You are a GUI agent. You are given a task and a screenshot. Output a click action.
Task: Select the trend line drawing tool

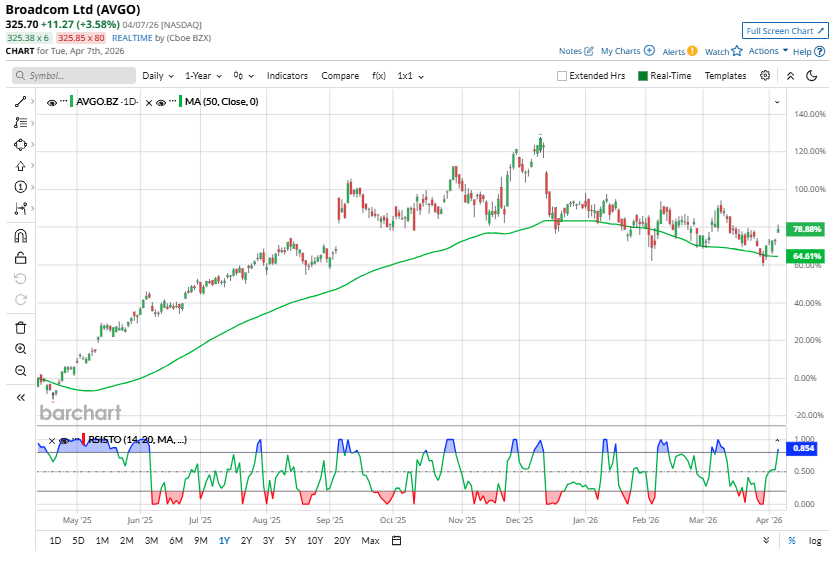click(x=20, y=102)
